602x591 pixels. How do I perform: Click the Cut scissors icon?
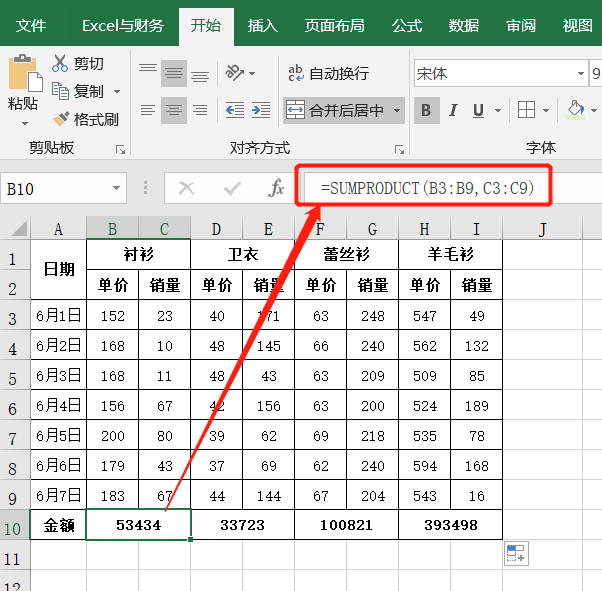60,63
